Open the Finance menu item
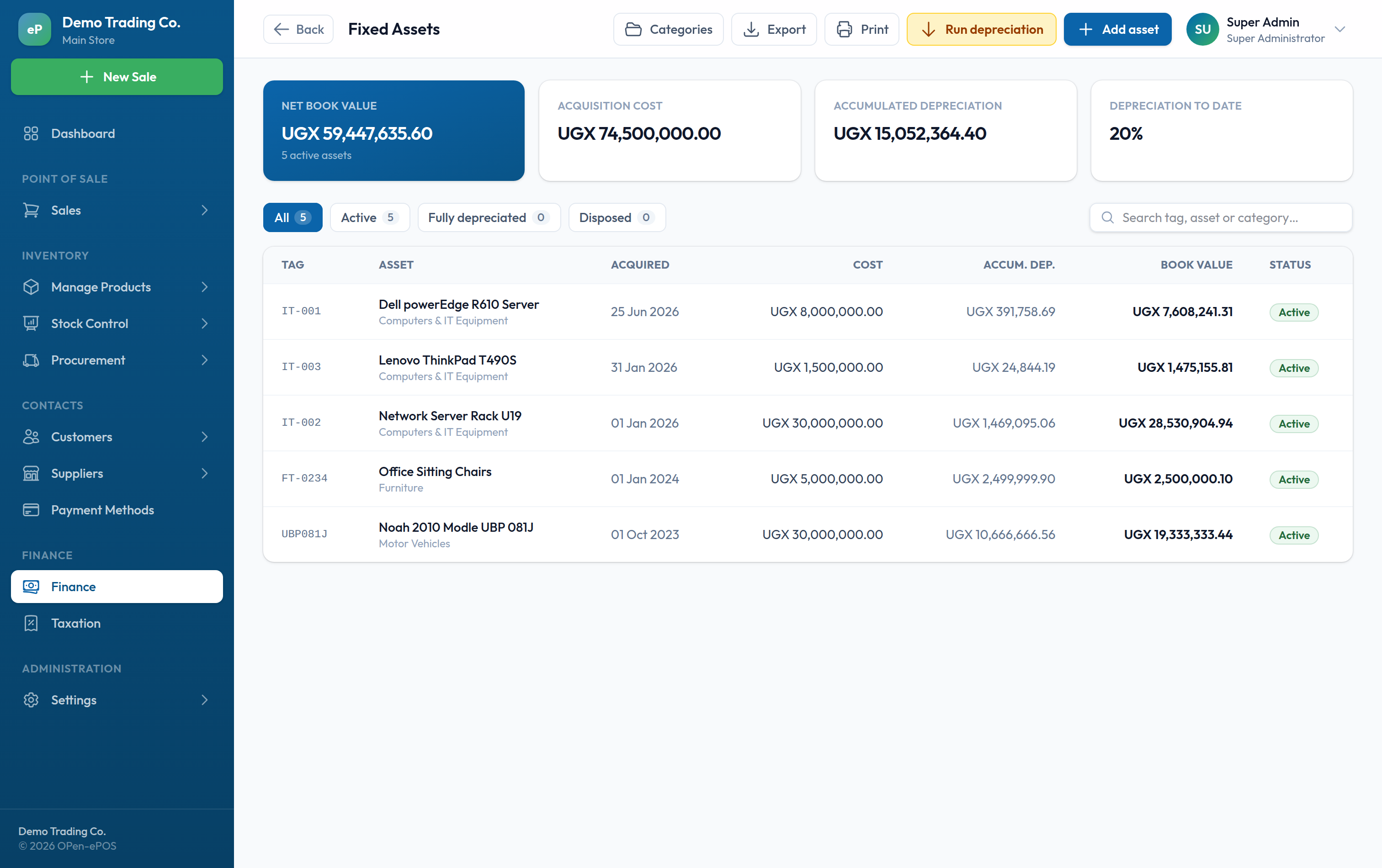 (117, 587)
